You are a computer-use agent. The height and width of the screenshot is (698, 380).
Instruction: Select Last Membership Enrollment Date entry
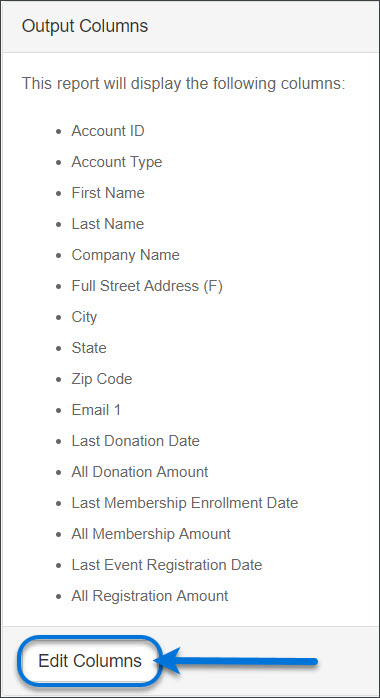pos(185,503)
